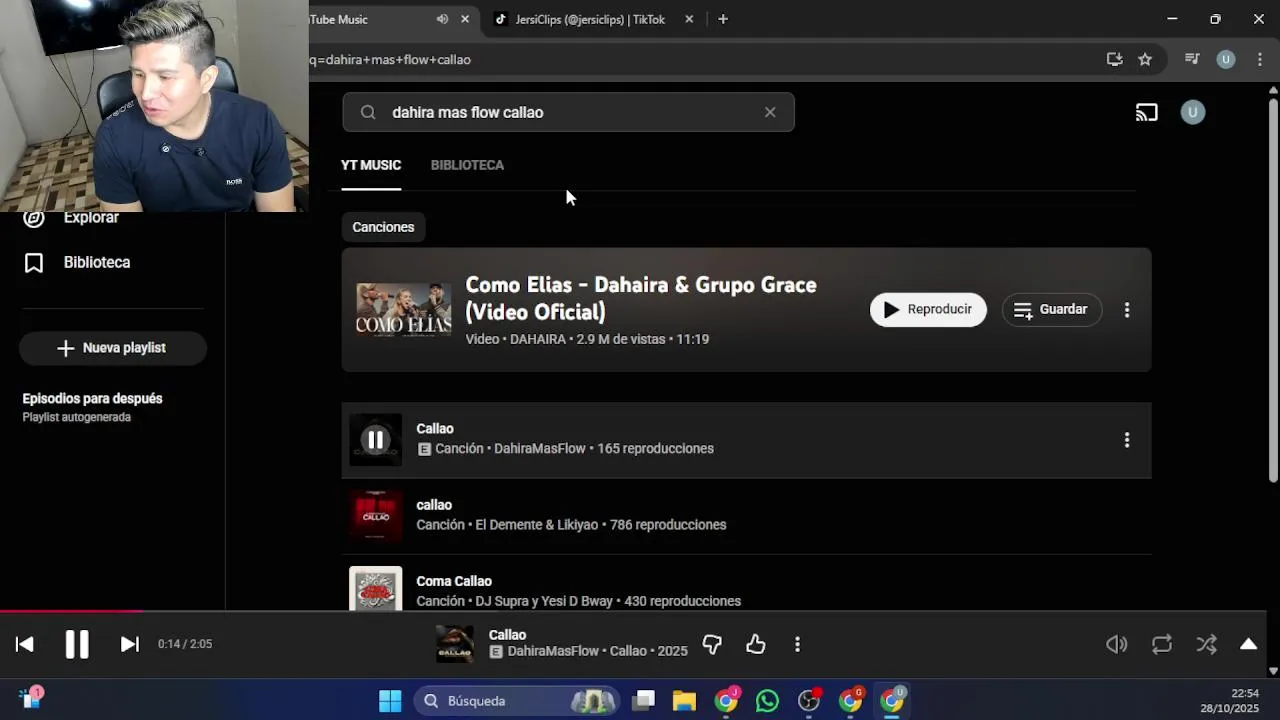Toggle shuffle mode

(x=1207, y=645)
